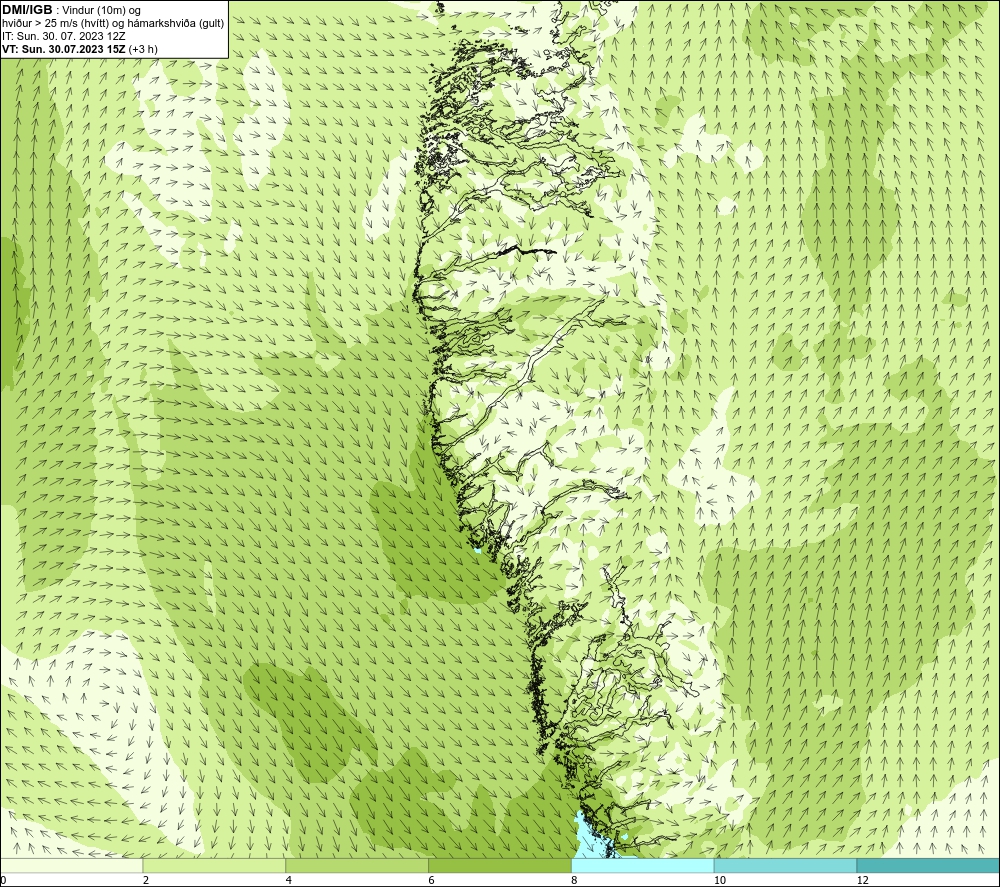The image size is (1000, 887).
Task: Click the '4' label on the wind scale
Action: point(289,880)
